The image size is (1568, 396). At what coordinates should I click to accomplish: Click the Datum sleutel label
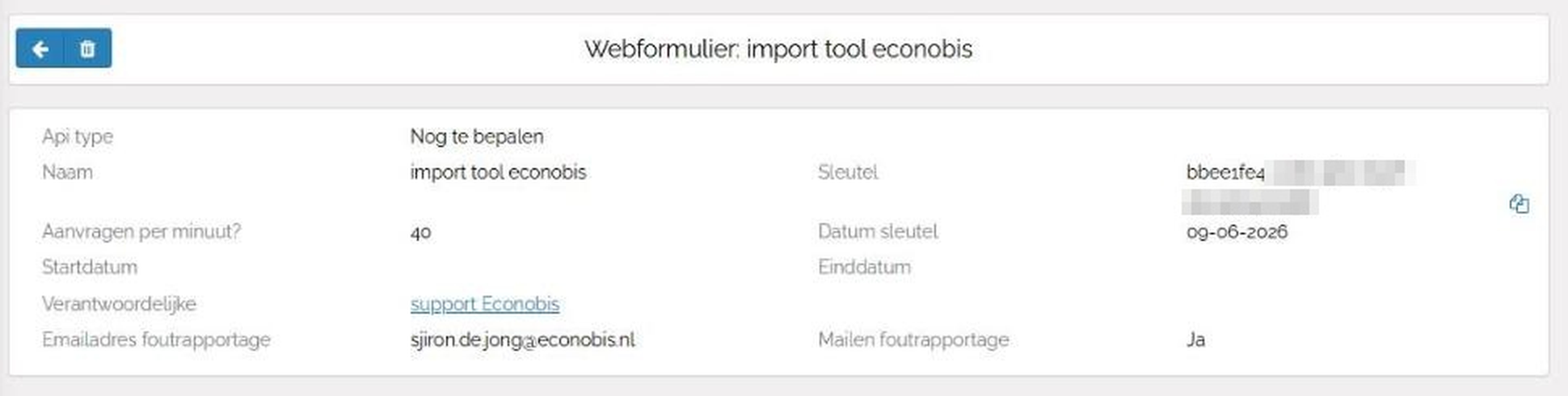878,232
